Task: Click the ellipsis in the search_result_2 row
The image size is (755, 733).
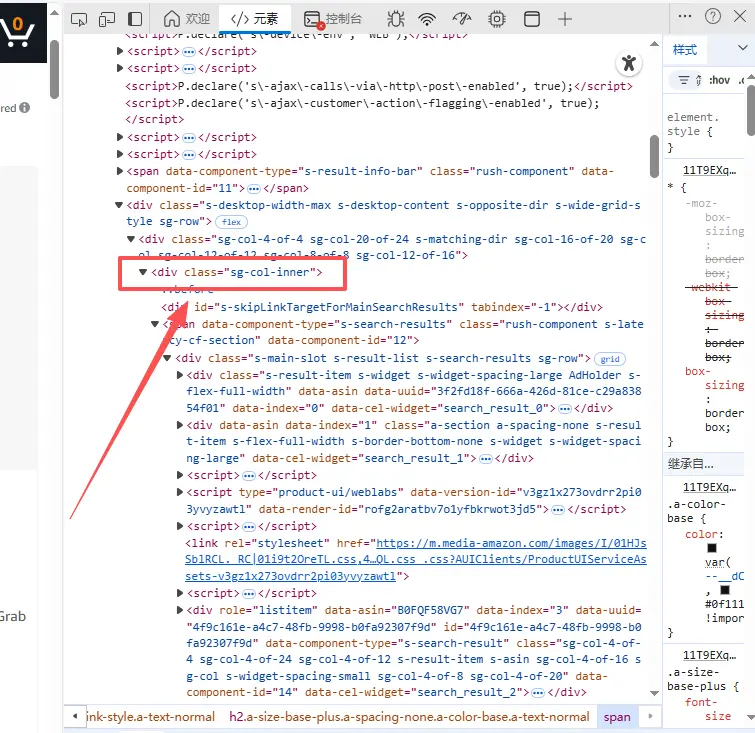Action: 538,693
